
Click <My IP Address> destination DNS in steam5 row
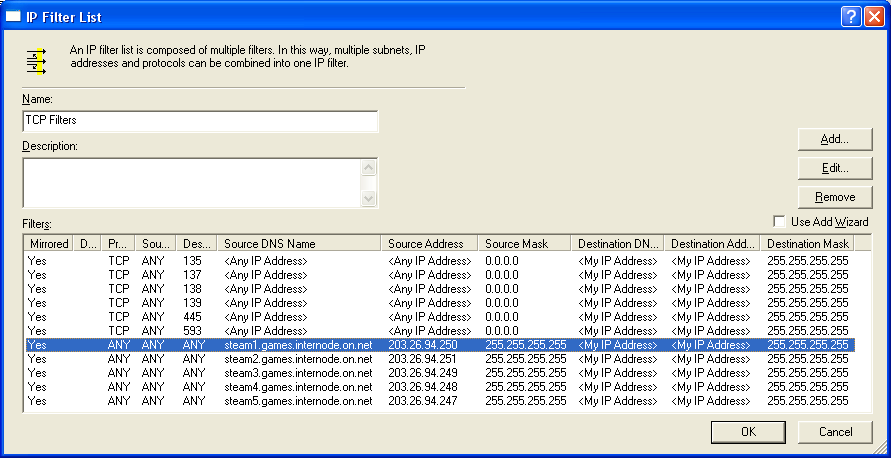[x=618, y=401]
